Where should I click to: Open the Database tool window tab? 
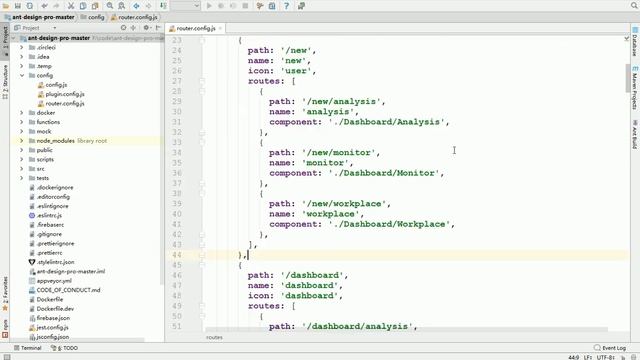(x=635, y=41)
